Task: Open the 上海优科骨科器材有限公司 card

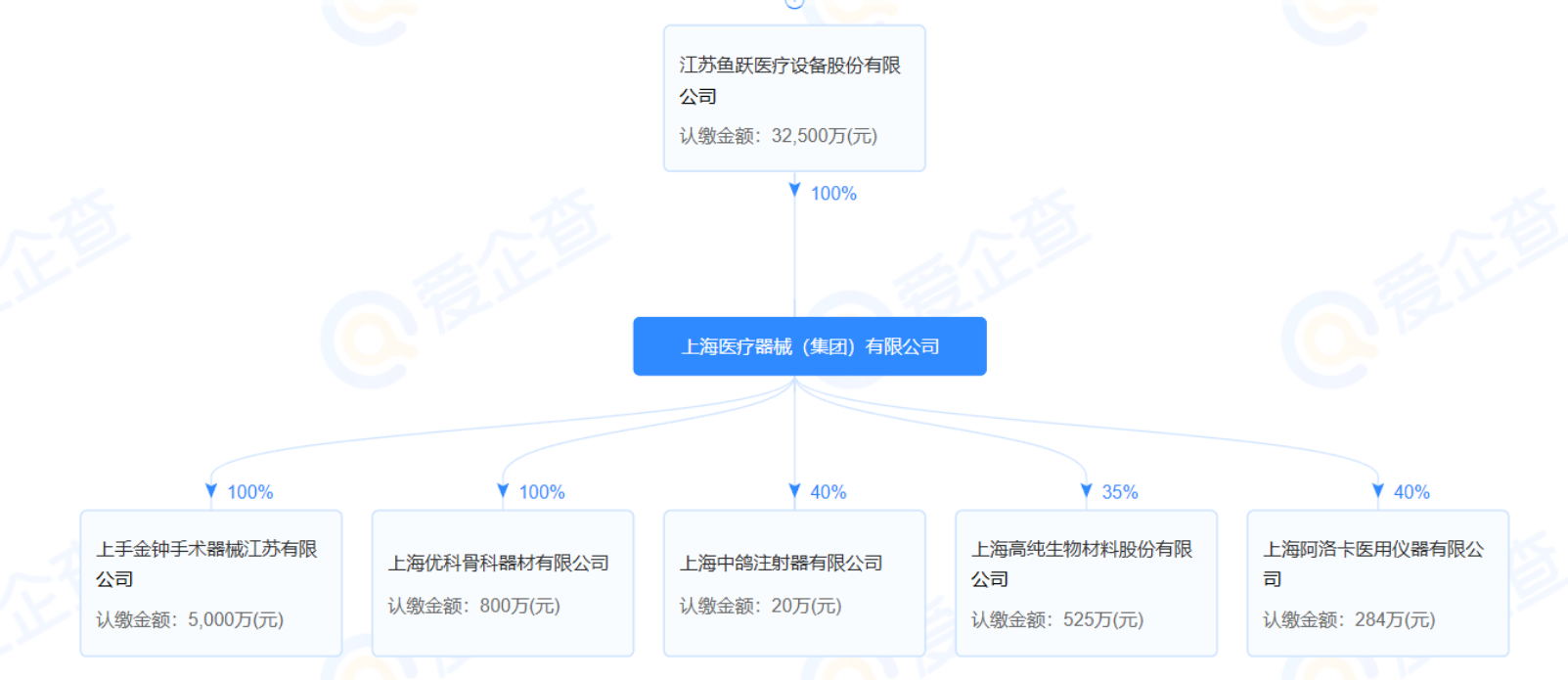Action: click(503, 583)
